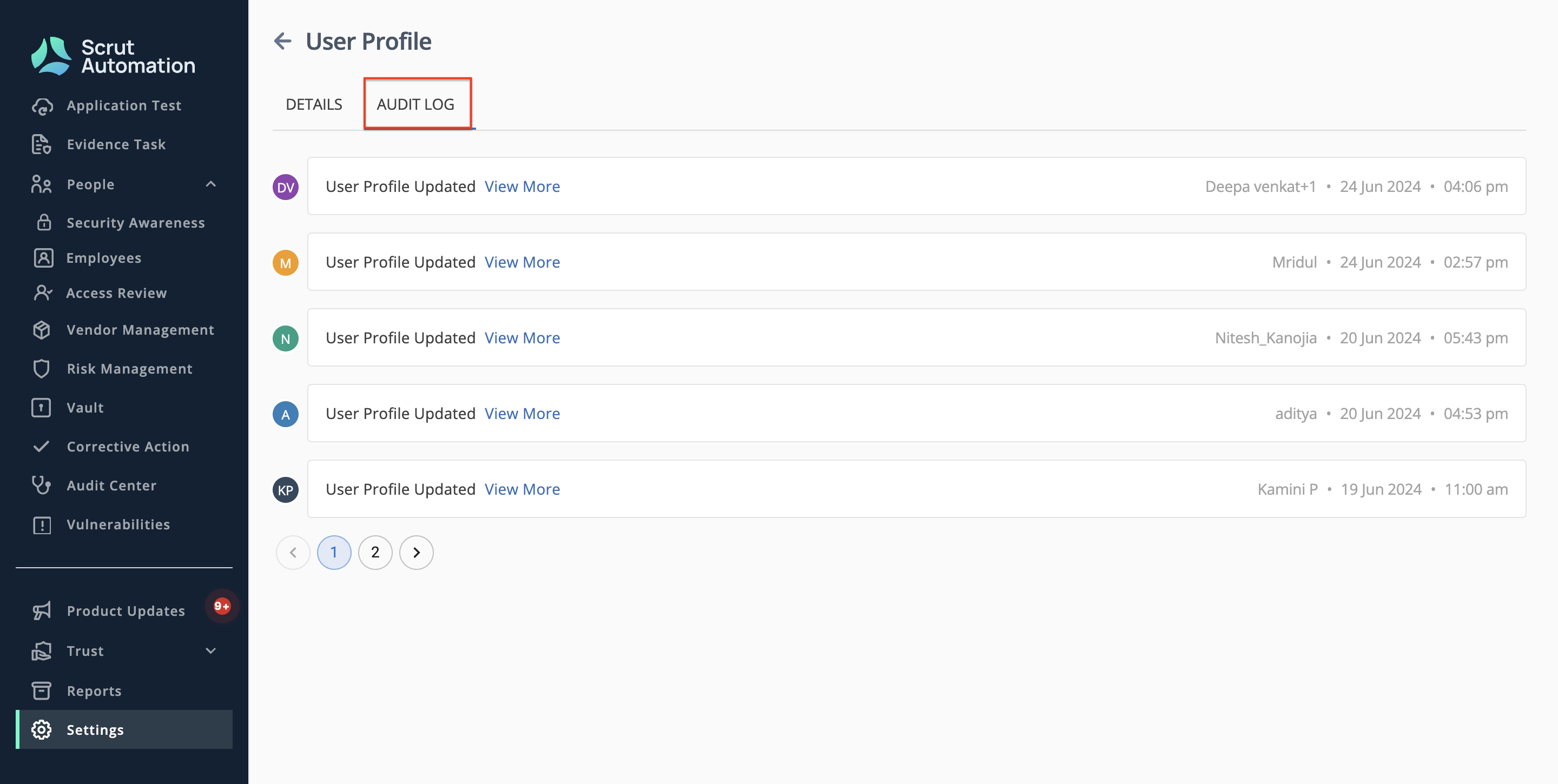Image resolution: width=1558 pixels, height=784 pixels.
Task: Click the Access Review user icon
Action: 43,293
